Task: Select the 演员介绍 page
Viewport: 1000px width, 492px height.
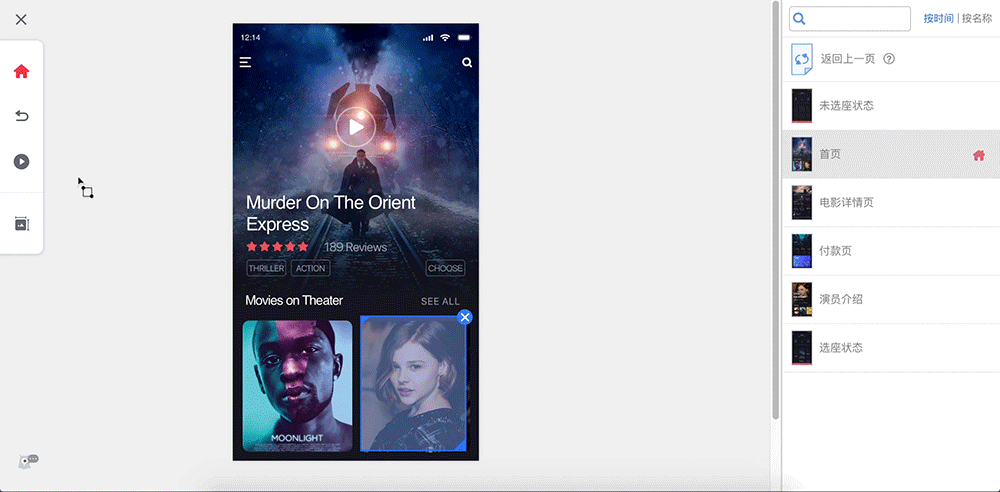Action: pos(891,300)
